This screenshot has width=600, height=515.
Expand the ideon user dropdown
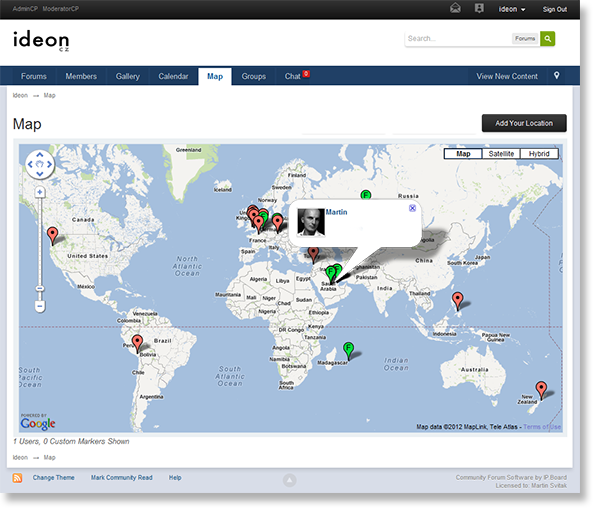512,9
